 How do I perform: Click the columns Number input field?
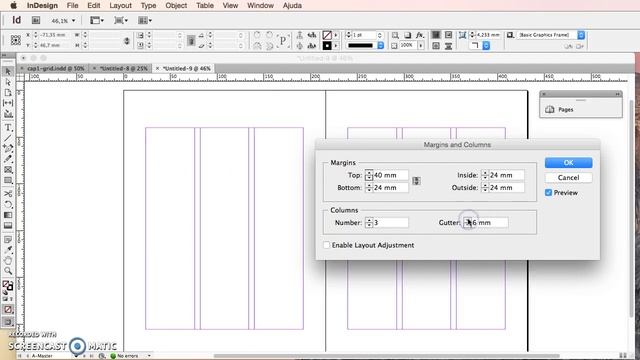(x=391, y=222)
